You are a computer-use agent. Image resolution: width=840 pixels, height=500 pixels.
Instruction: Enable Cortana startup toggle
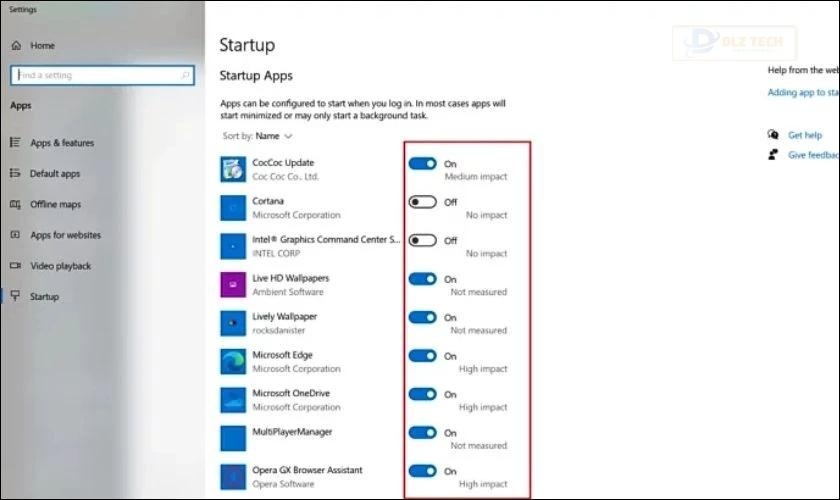click(423, 202)
